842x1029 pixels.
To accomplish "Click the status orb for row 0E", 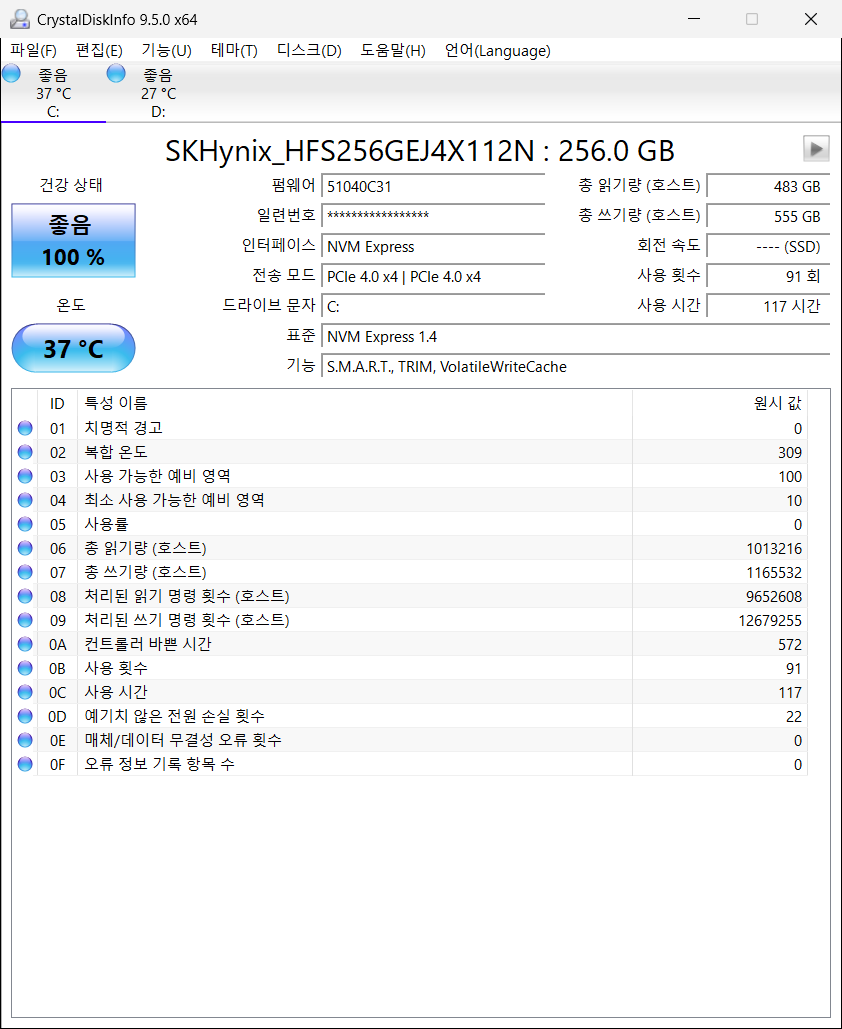I will point(25,740).
